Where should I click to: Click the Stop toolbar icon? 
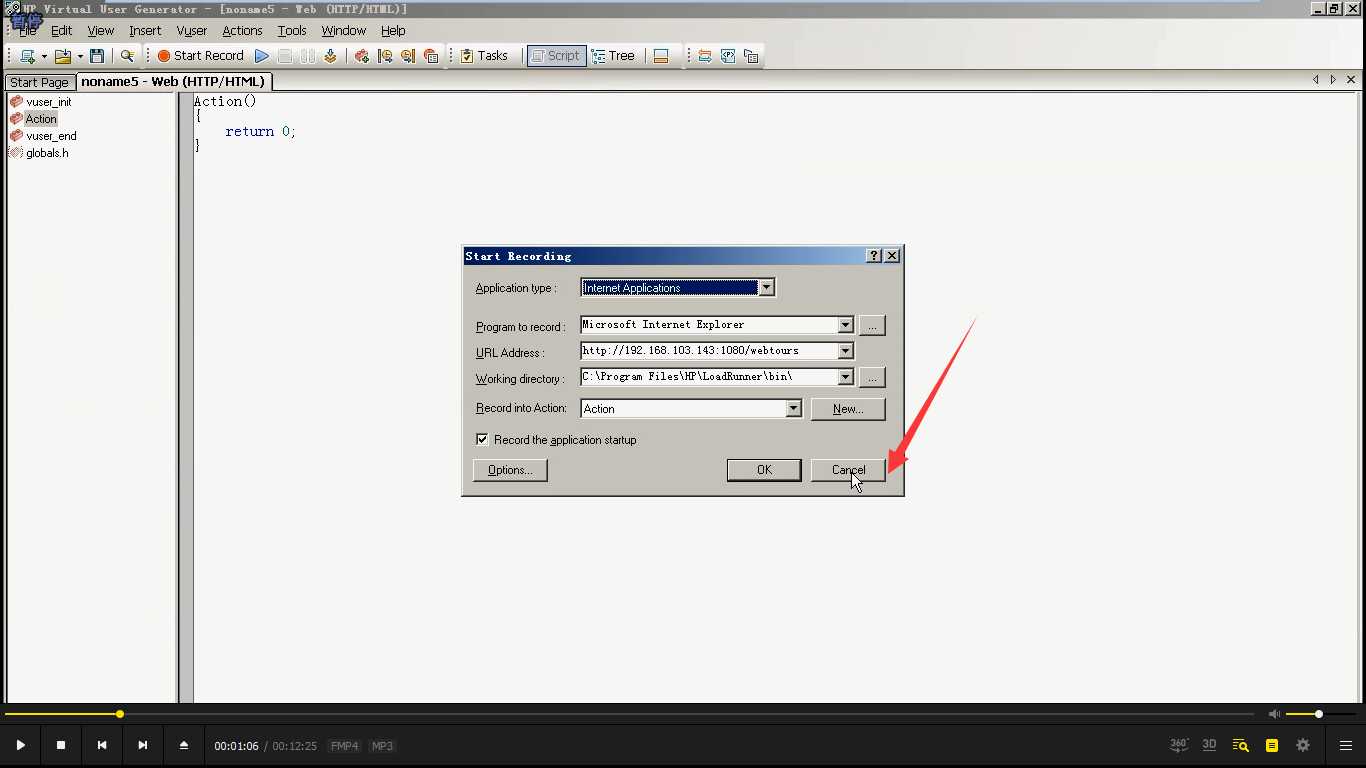[285, 56]
